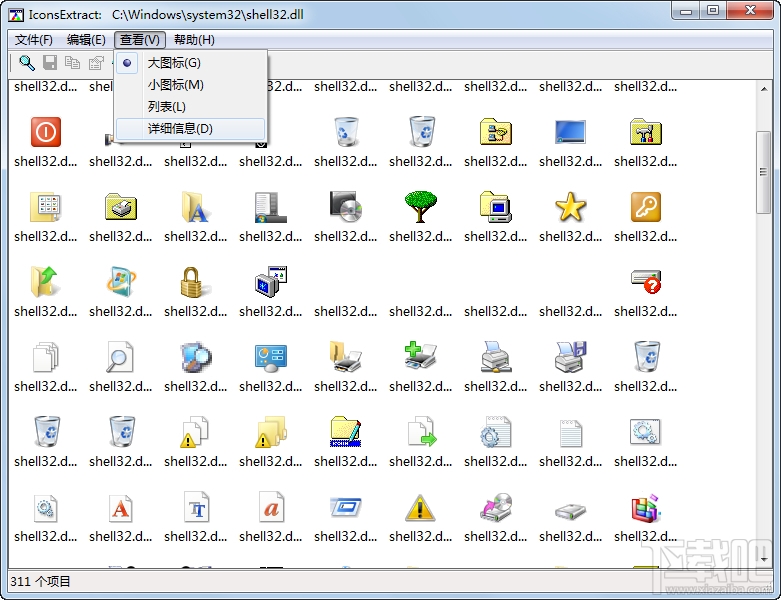Viewport: 781px width, 600px height.
Task: Select the TrueType T font icon
Action: 196,507
